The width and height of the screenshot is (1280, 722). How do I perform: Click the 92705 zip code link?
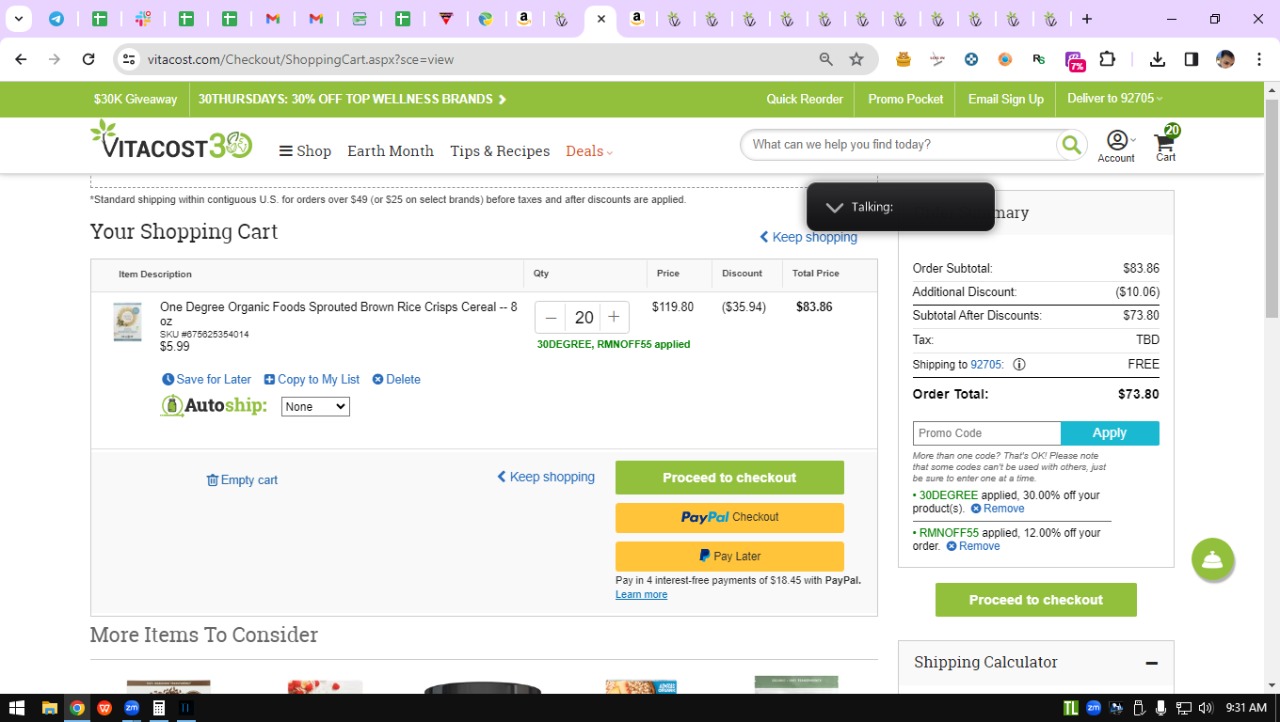[x=986, y=365]
